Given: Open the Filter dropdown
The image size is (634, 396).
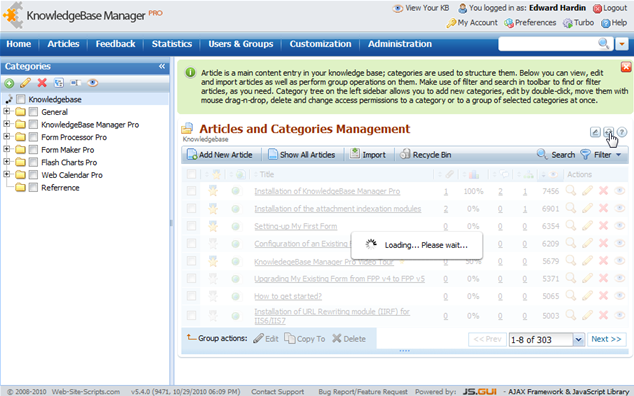Looking at the screenshot, I should coord(601,155).
